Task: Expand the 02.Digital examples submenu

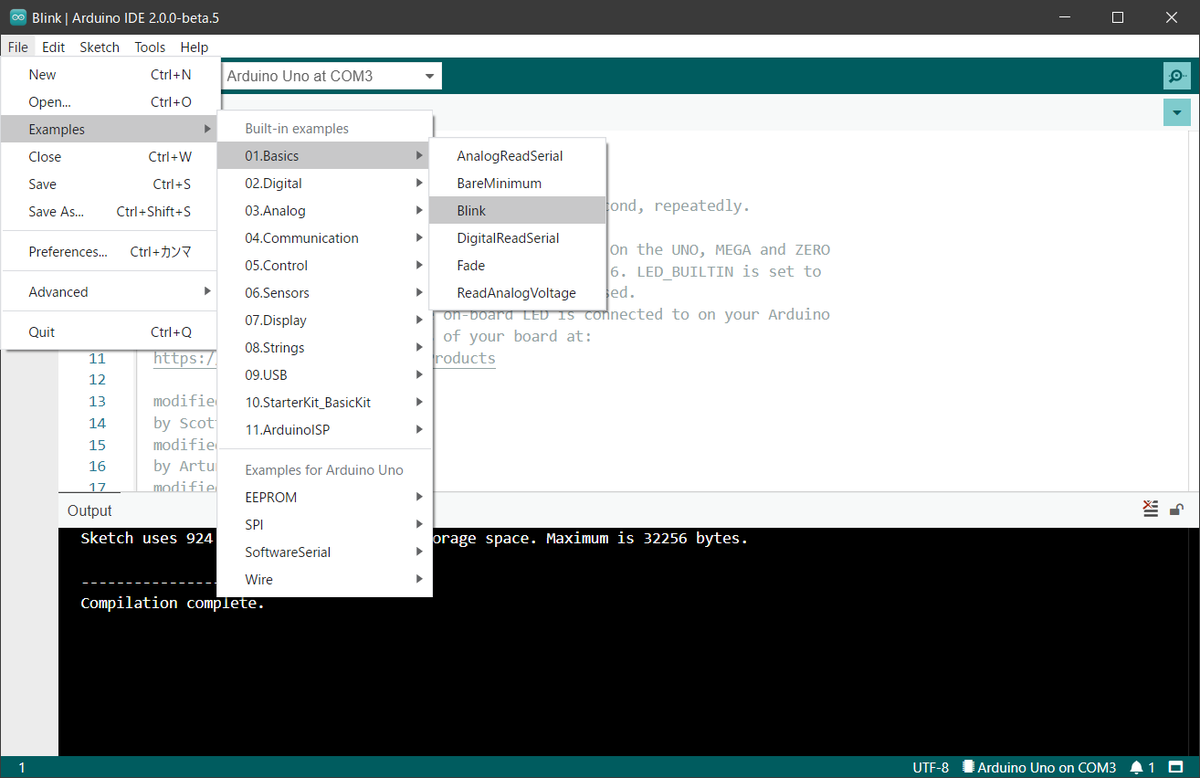Action: point(325,183)
